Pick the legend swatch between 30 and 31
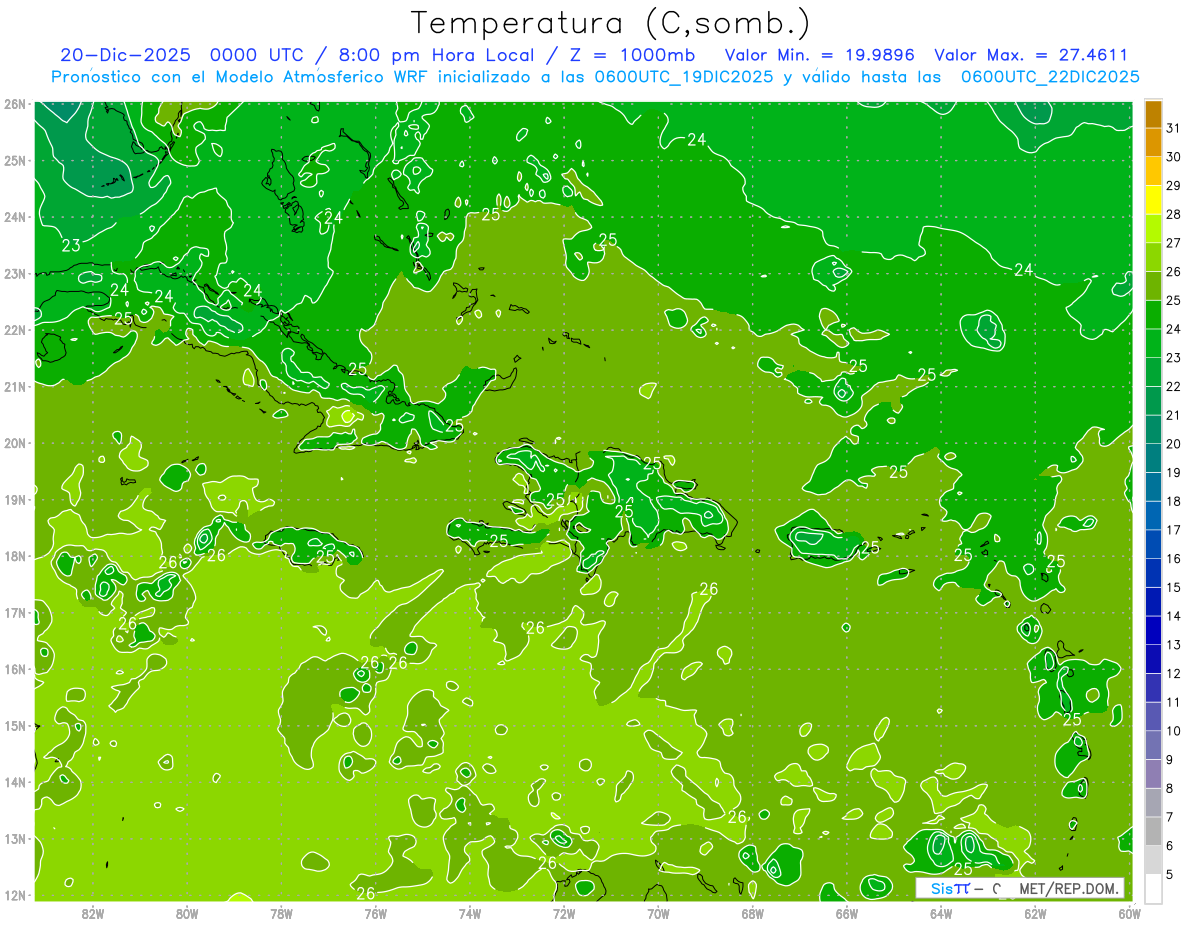 [1153, 143]
